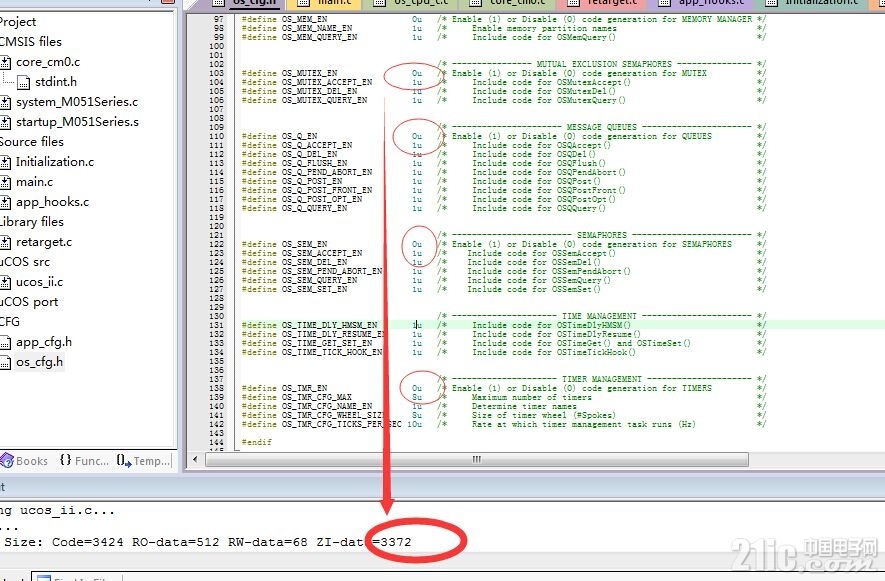This screenshot has width=885, height=581.
Task: Click the editor horizontal scrollbar thumb
Action: point(477,460)
